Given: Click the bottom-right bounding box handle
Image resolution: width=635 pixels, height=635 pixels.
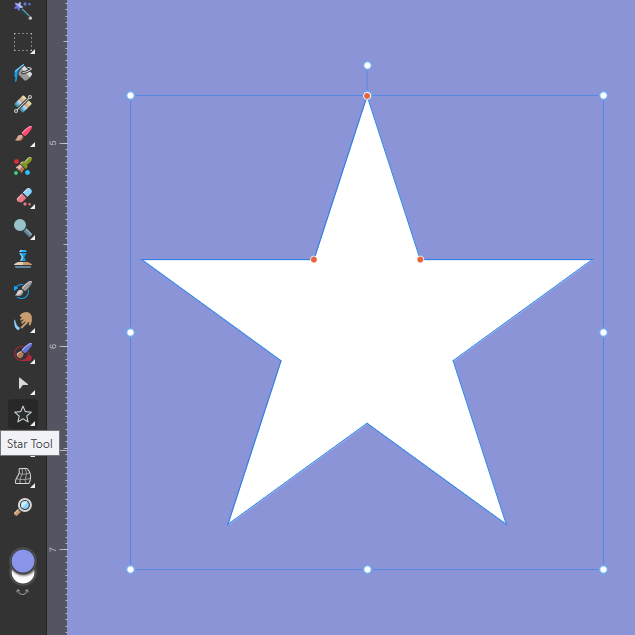Looking at the screenshot, I should tap(603, 569).
